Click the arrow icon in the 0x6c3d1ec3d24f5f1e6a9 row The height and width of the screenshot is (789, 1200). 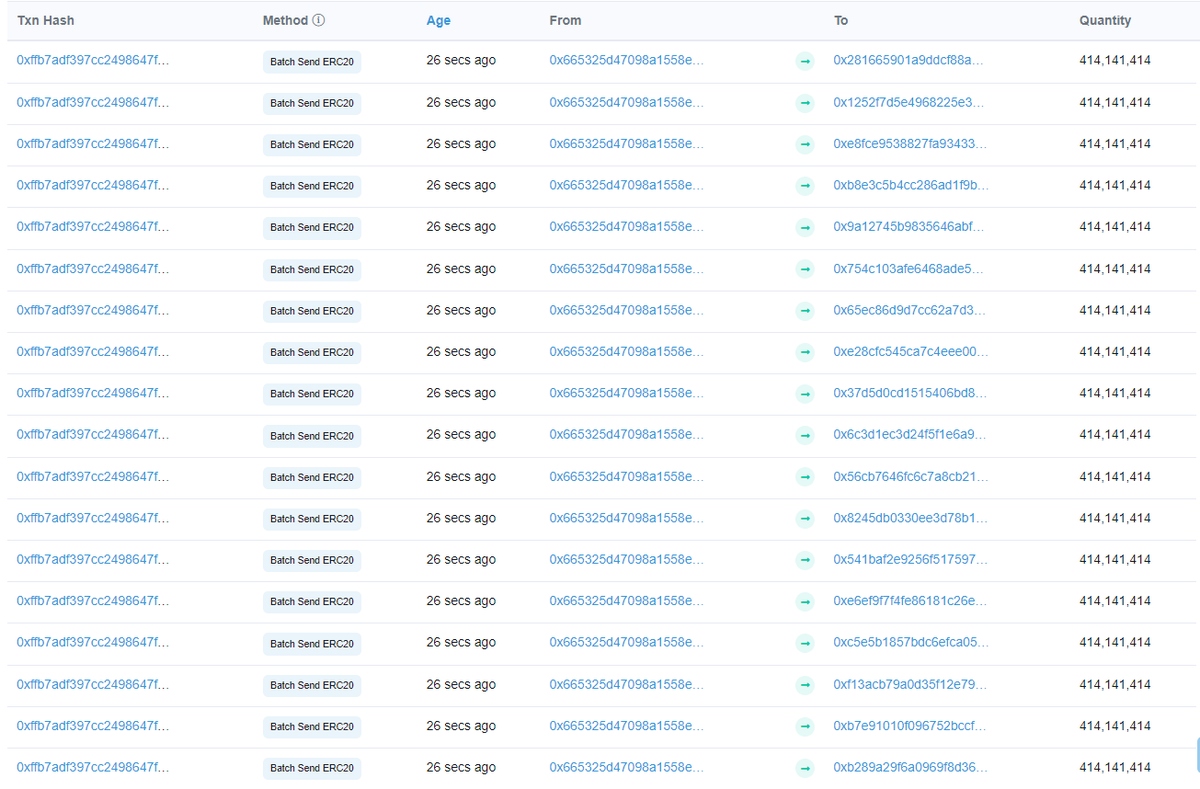[x=805, y=436]
